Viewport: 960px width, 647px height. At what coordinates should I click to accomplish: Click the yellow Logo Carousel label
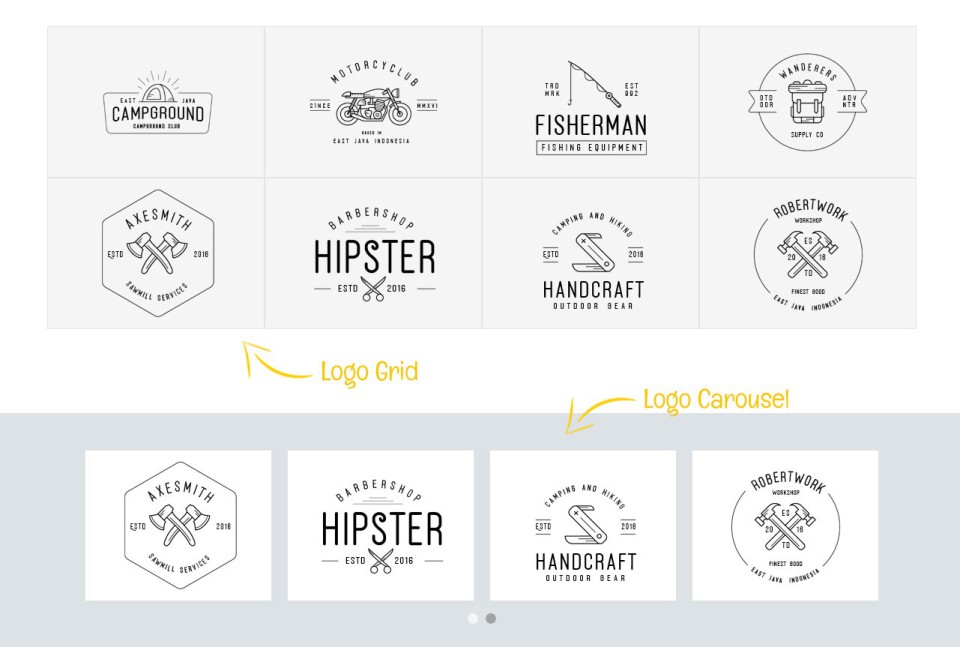716,400
